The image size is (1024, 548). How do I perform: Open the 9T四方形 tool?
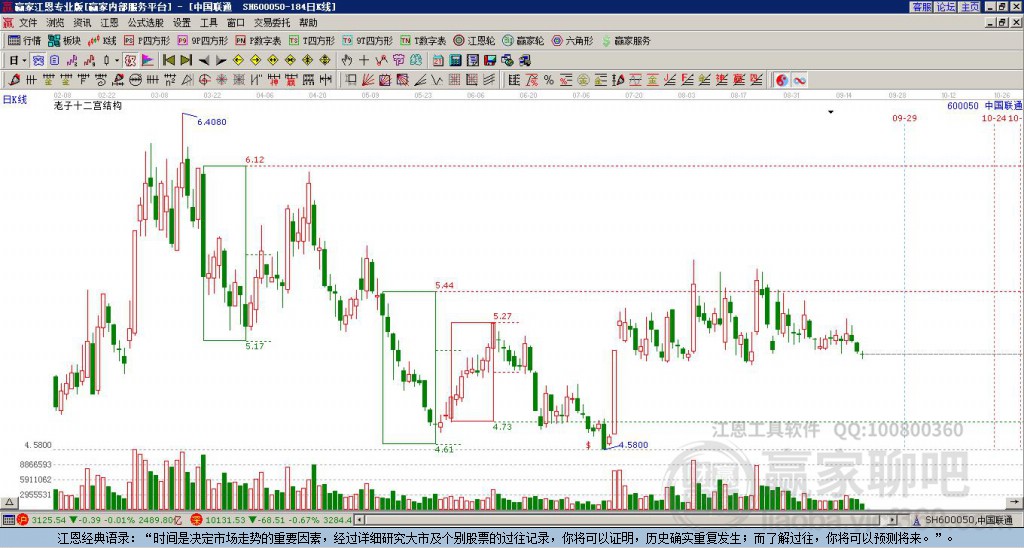pyautogui.click(x=367, y=40)
